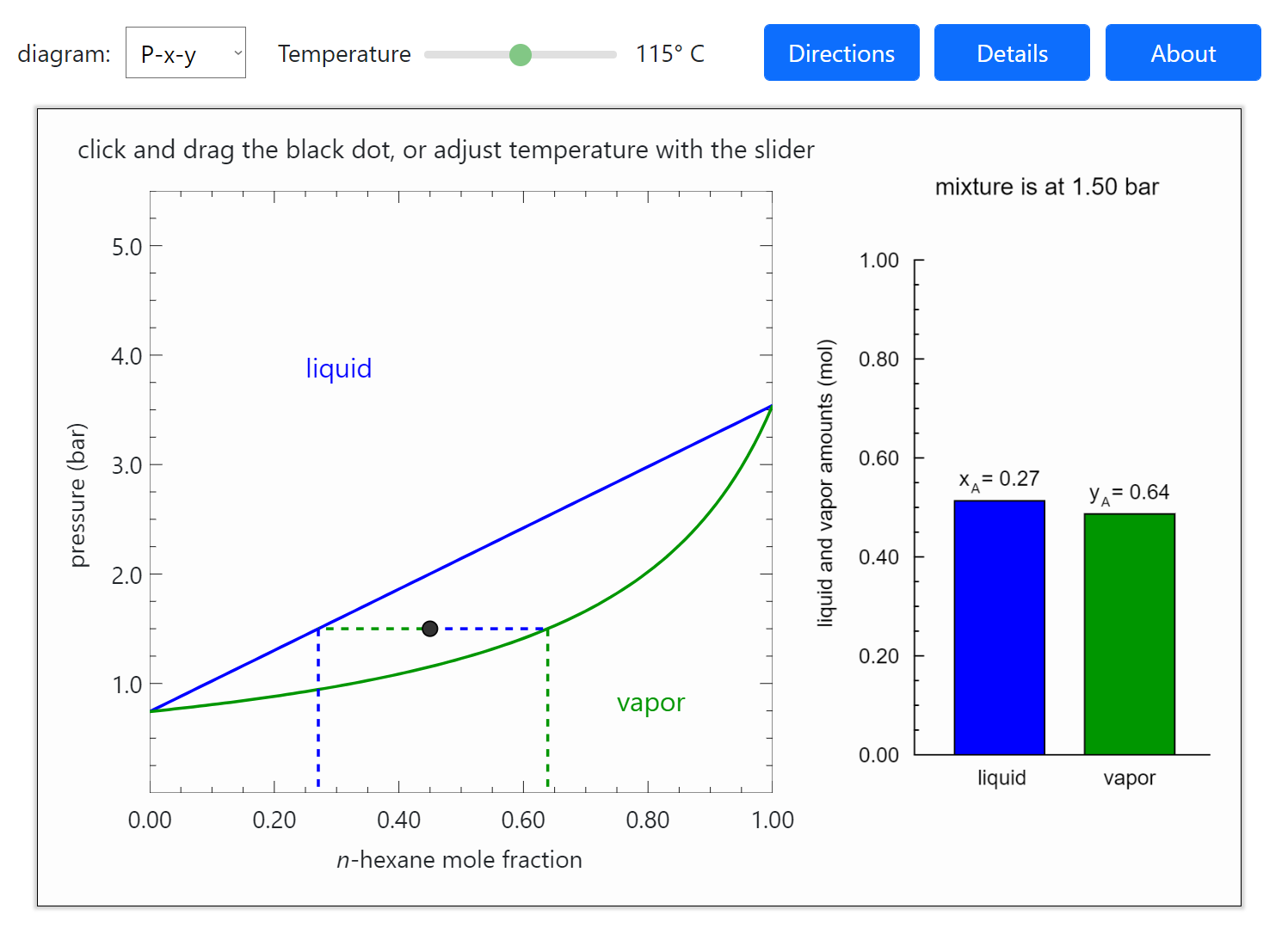Click the blue 'liquid' region label
The width and height of the screenshot is (1288, 946).
click(339, 368)
